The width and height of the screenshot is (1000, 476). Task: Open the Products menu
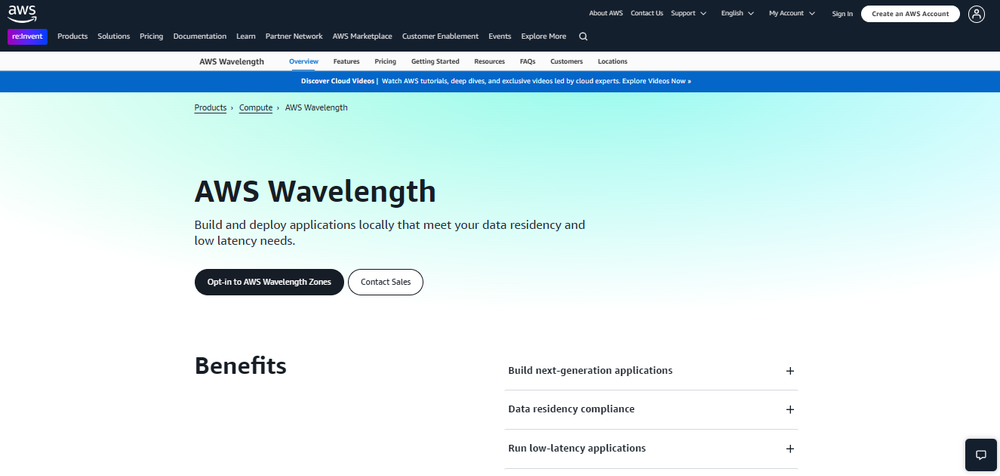(x=73, y=36)
